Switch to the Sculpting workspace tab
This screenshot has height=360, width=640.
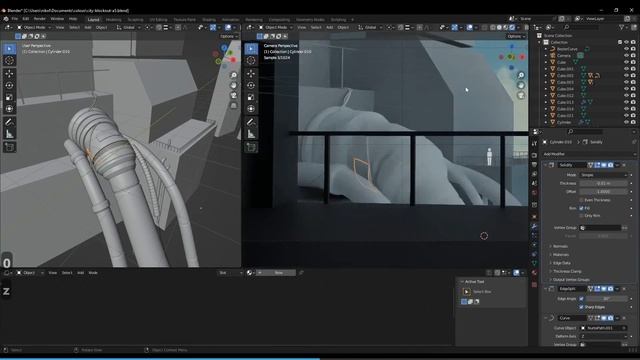[136, 20]
